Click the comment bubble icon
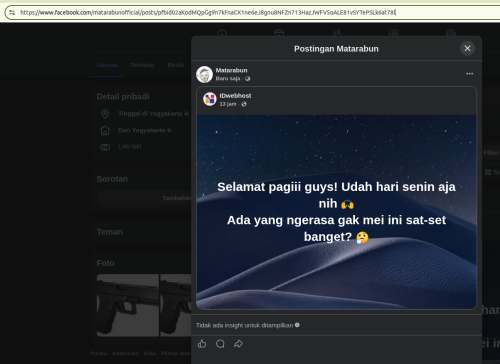 click(x=220, y=344)
